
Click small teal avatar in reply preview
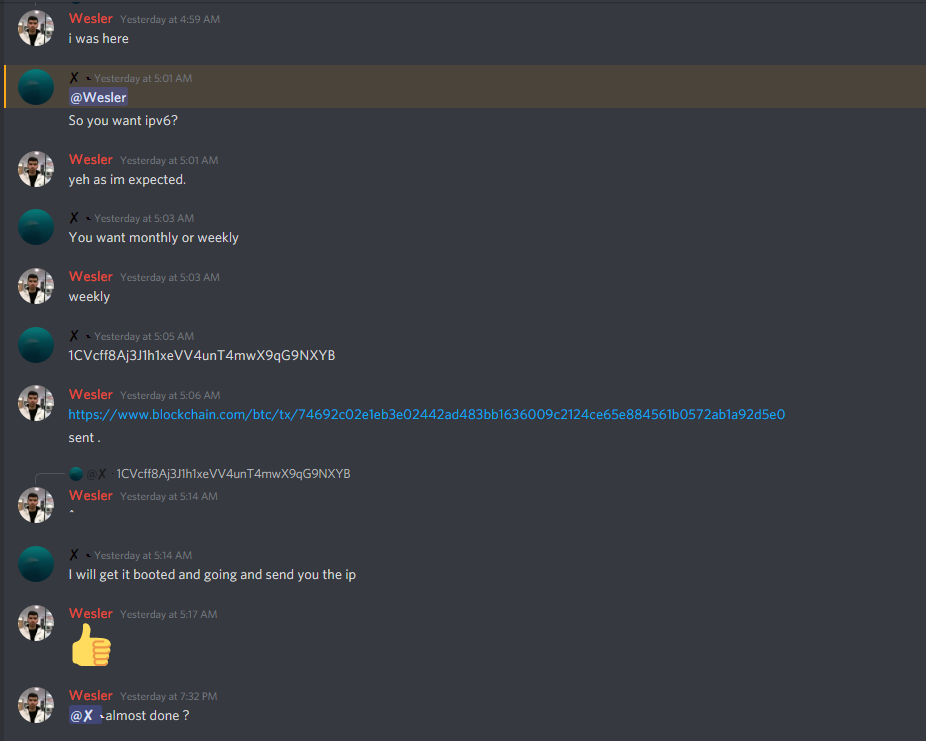76,474
